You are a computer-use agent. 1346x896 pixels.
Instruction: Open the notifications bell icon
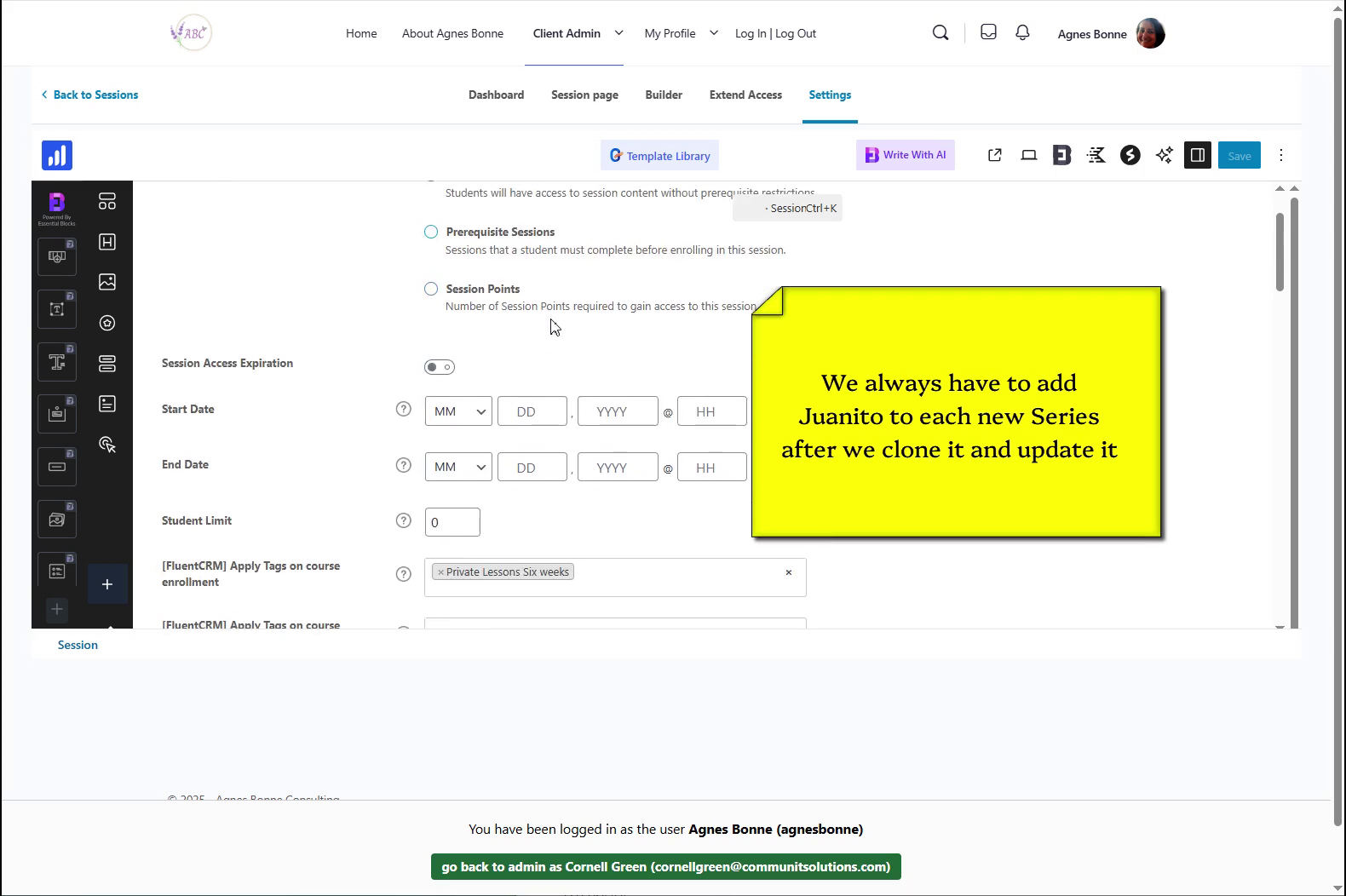pos(1022,32)
